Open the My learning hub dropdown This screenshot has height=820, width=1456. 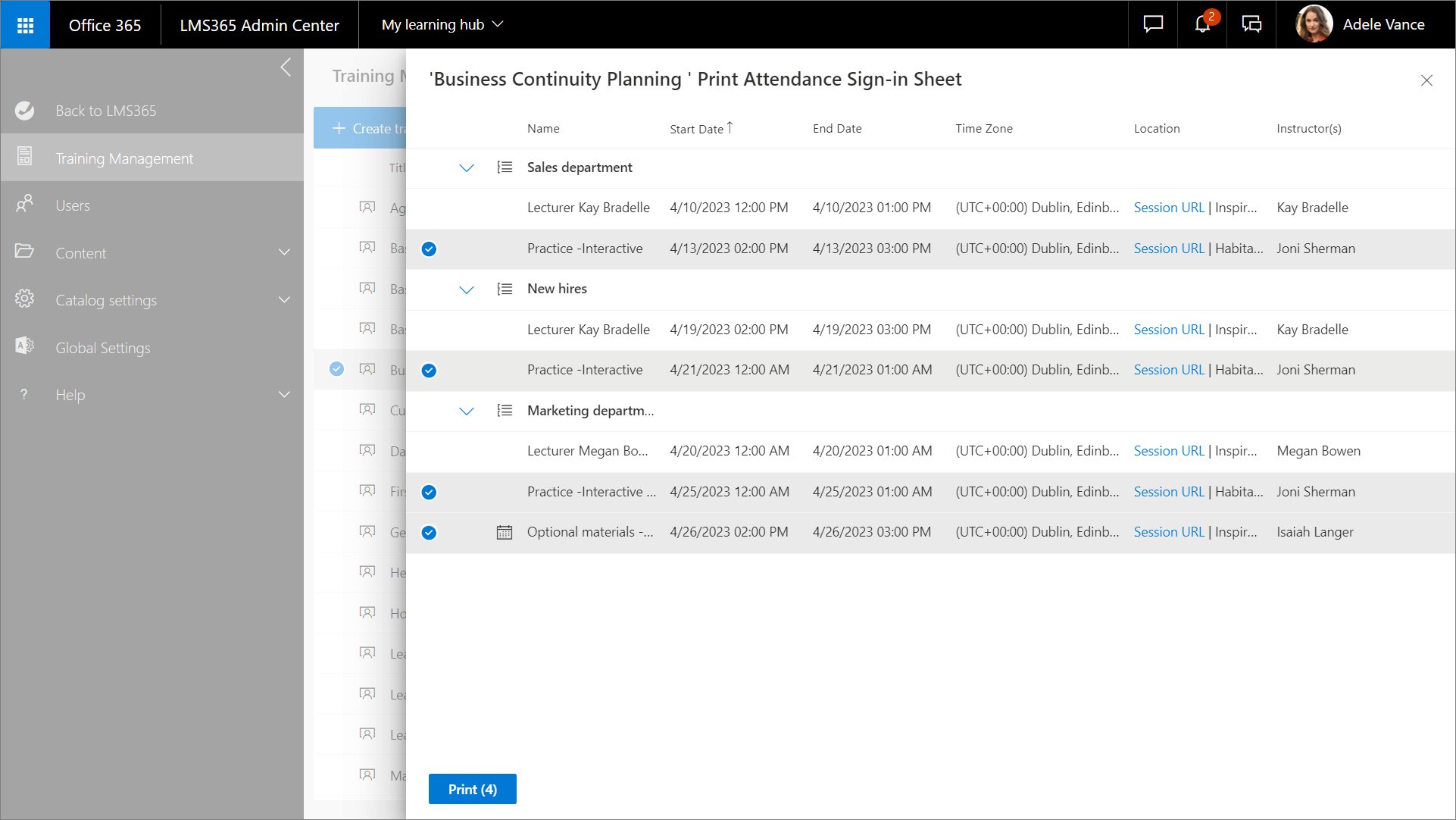pyautogui.click(x=442, y=25)
